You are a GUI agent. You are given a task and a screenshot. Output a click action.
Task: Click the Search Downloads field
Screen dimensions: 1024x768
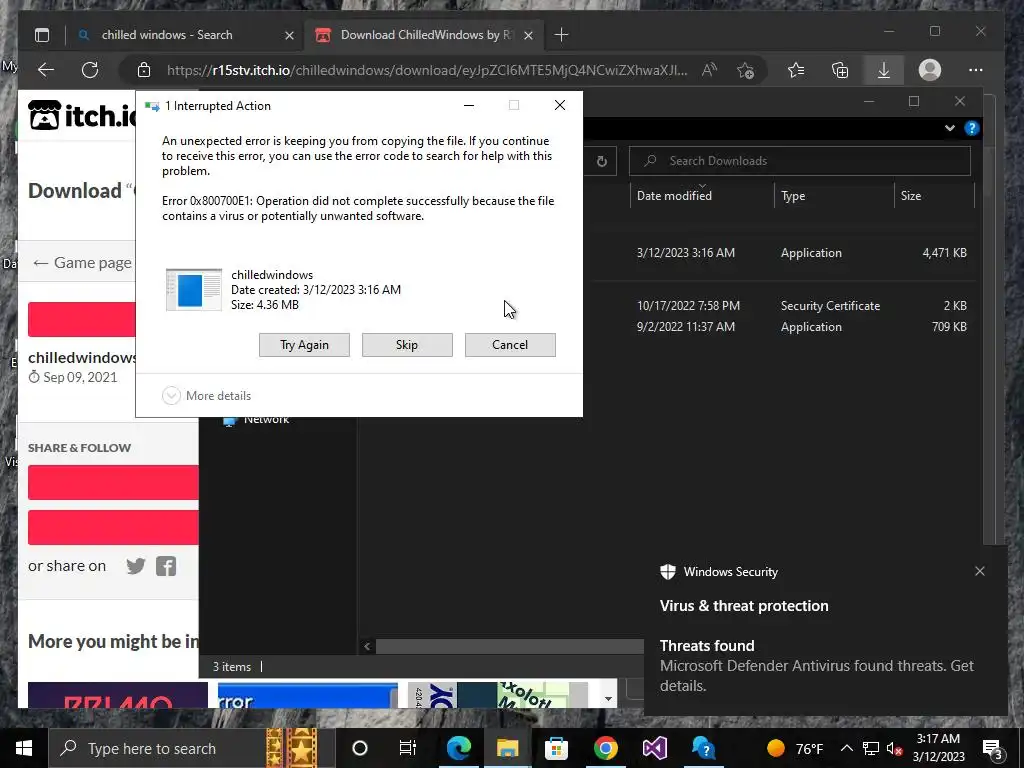799,161
